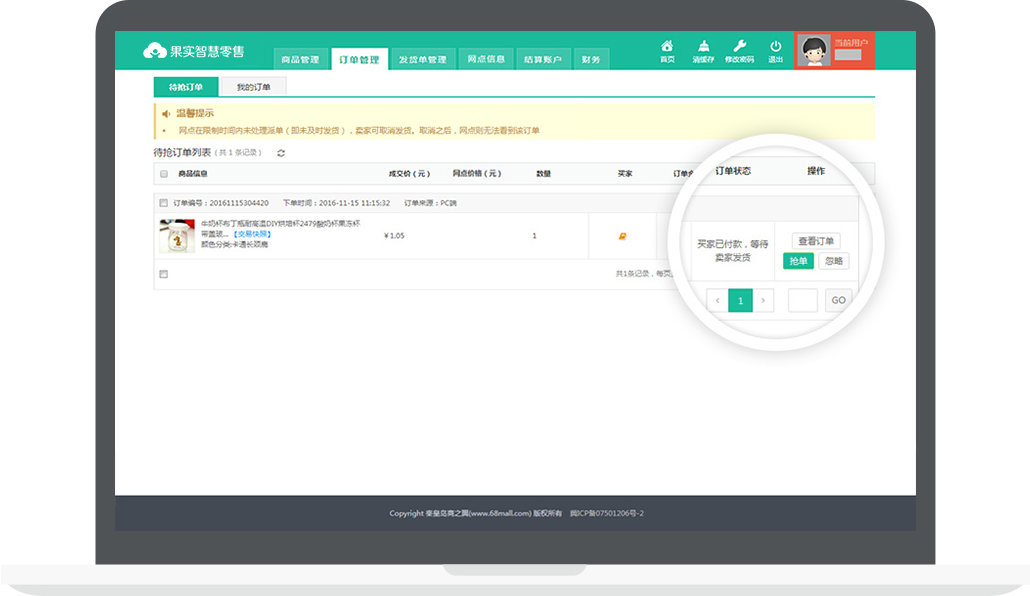Click the logout (退出) power icon

(776, 47)
